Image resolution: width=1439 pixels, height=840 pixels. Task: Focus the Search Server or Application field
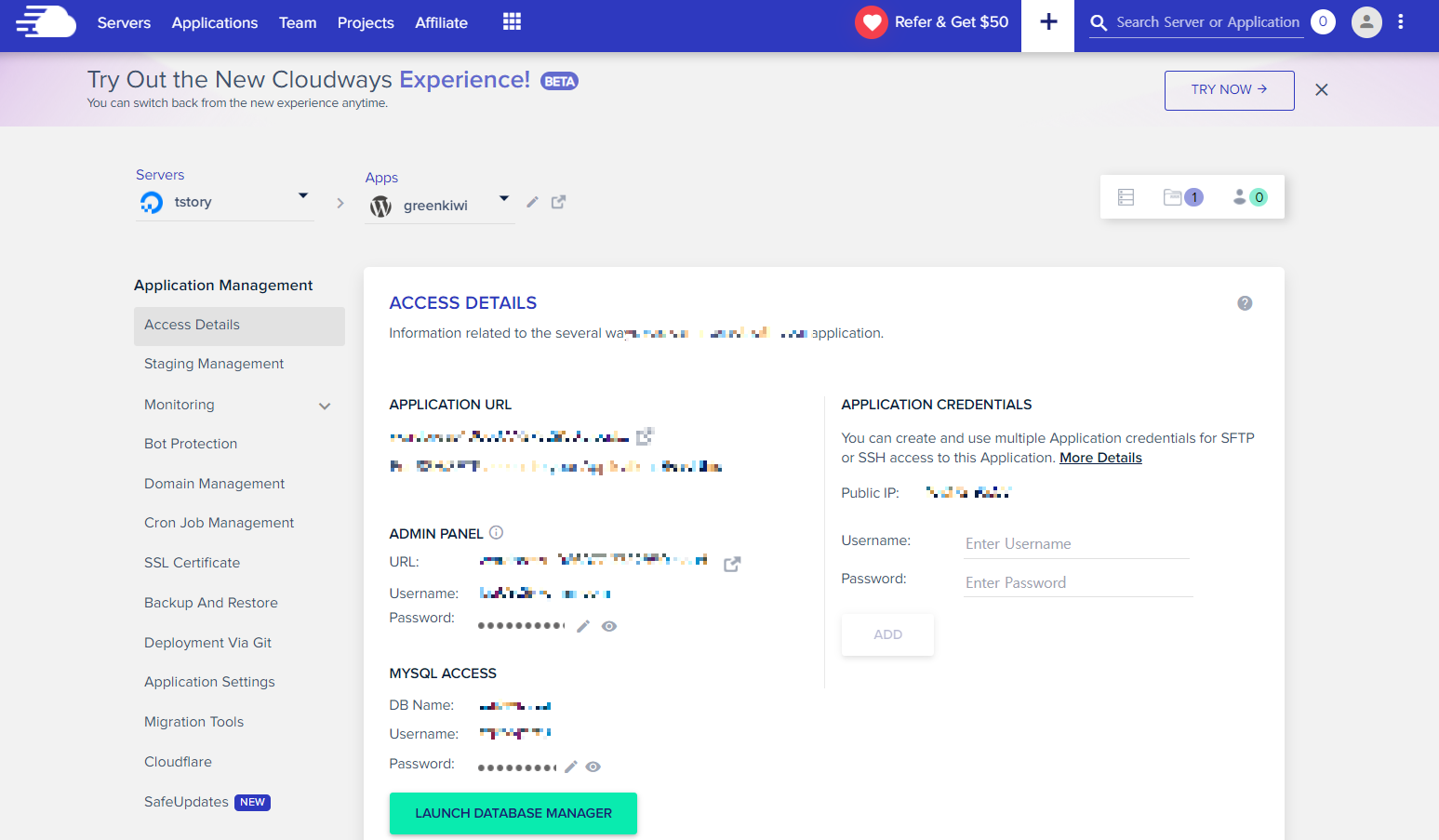point(1207,22)
